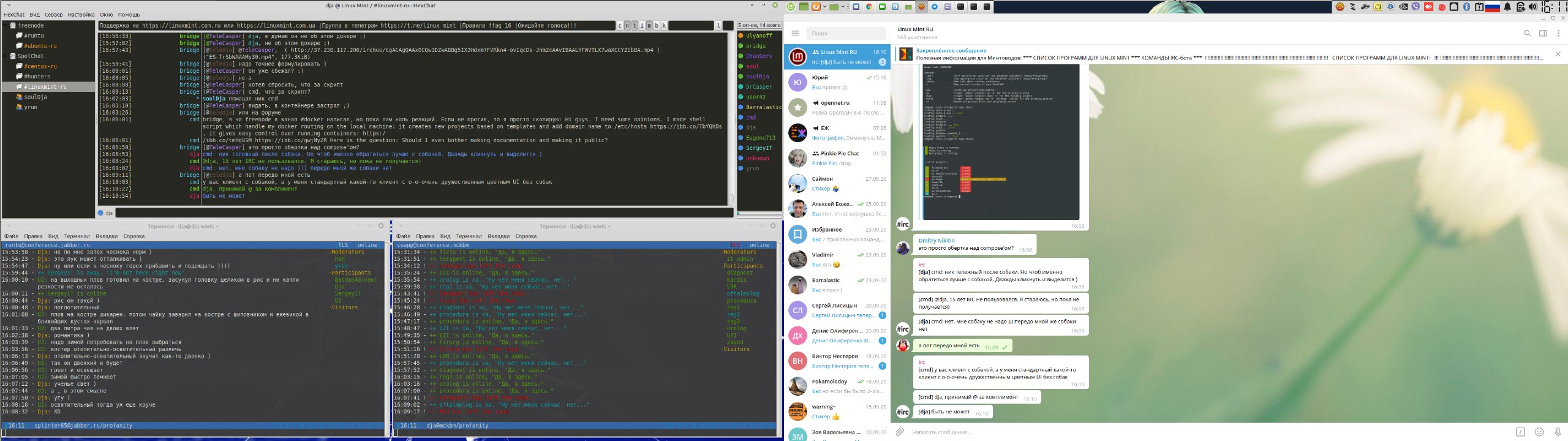Open Telegram chat three-dot options menu

point(1558,33)
